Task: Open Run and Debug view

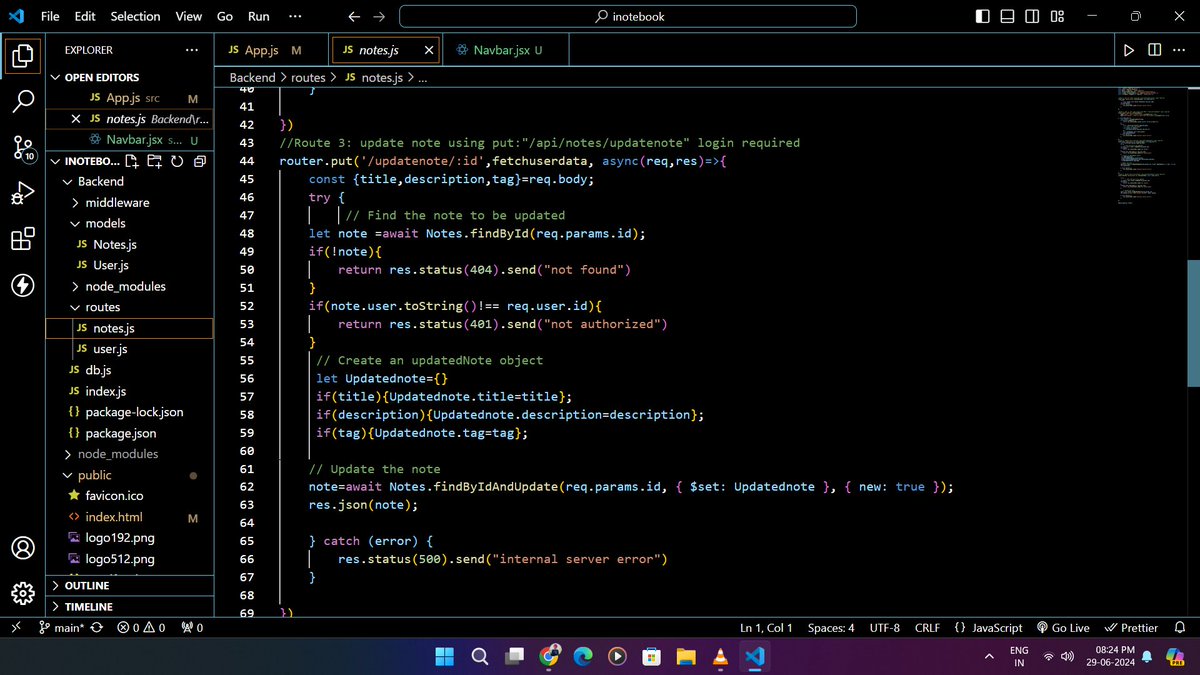Action: coord(22,193)
